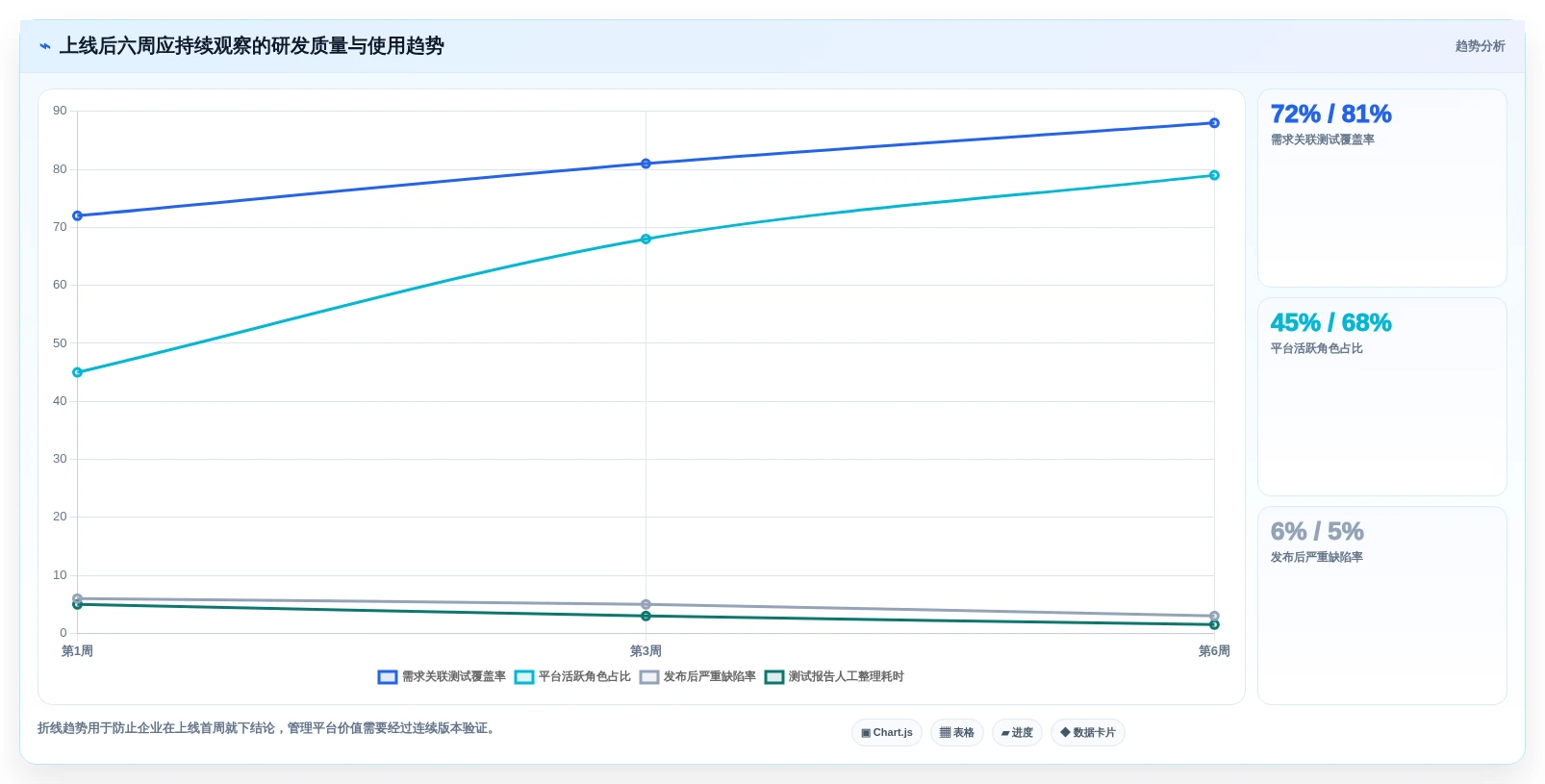Viewport: 1545px width, 784px height.
Task: Click the 数据卡片 tag
Action: click(1088, 733)
